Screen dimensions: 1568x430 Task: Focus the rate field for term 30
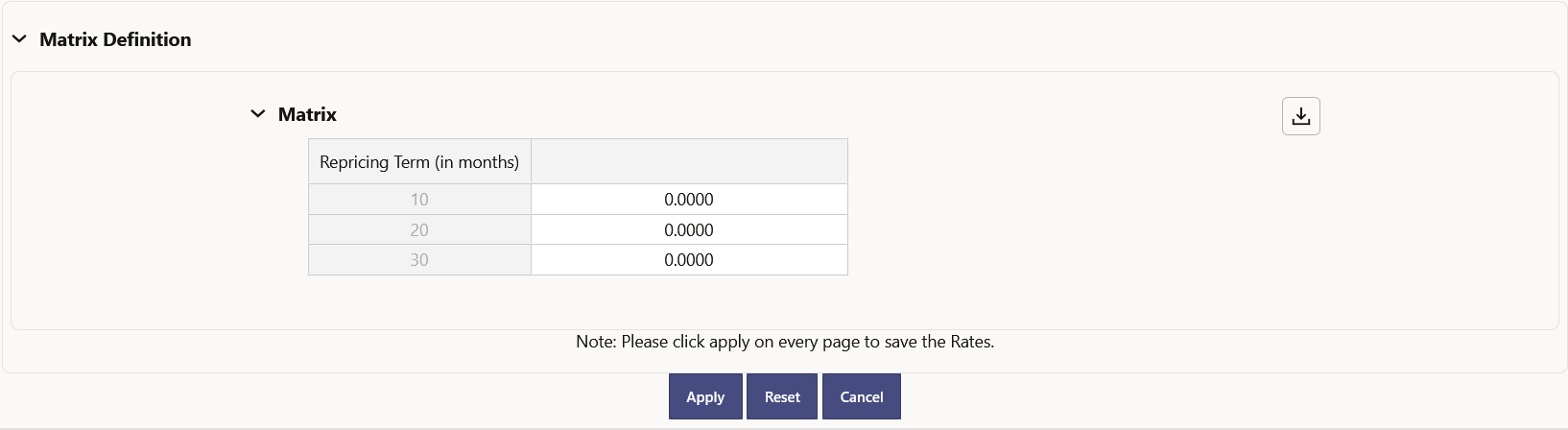point(689,260)
